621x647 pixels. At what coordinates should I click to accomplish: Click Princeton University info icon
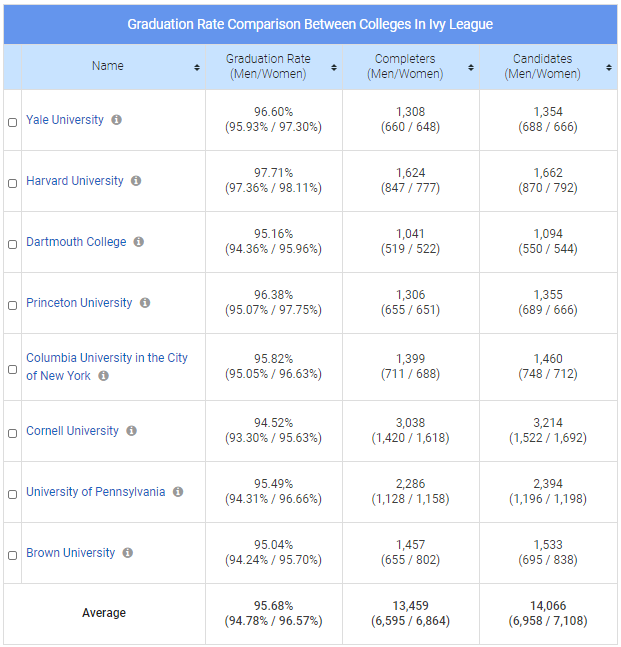coord(145,303)
